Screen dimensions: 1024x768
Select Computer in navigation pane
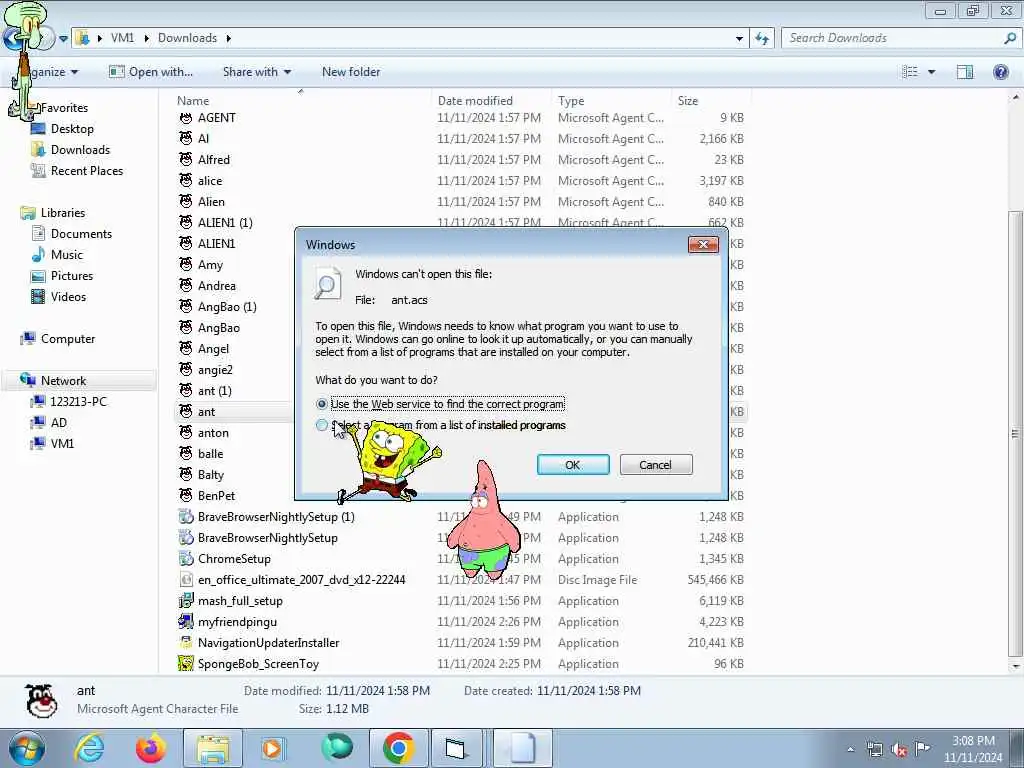[67, 339]
